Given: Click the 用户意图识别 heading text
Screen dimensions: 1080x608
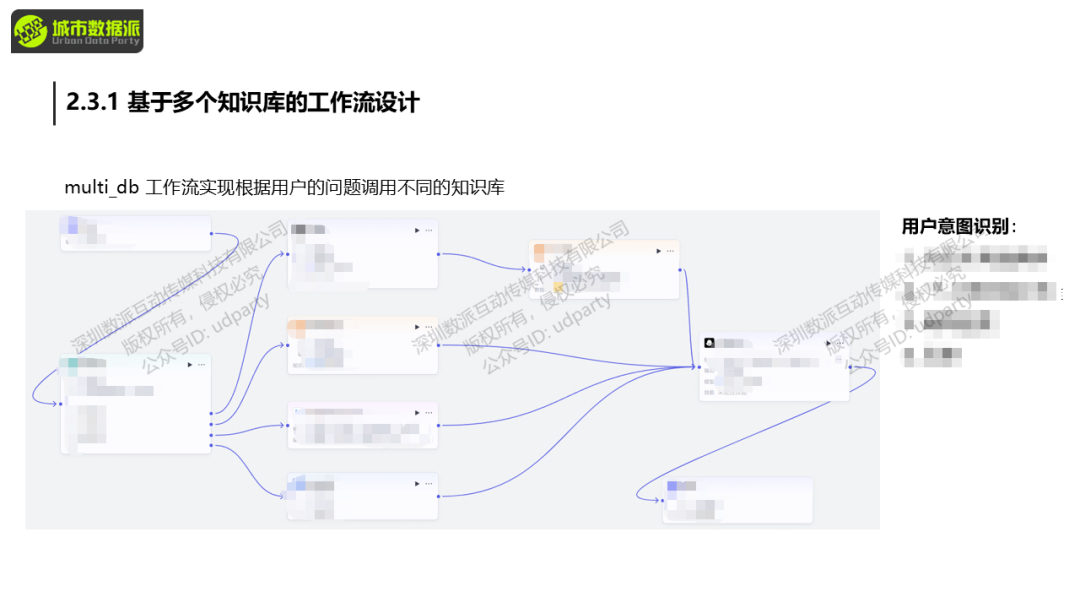Looking at the screenshot, I should click(959, 227).
